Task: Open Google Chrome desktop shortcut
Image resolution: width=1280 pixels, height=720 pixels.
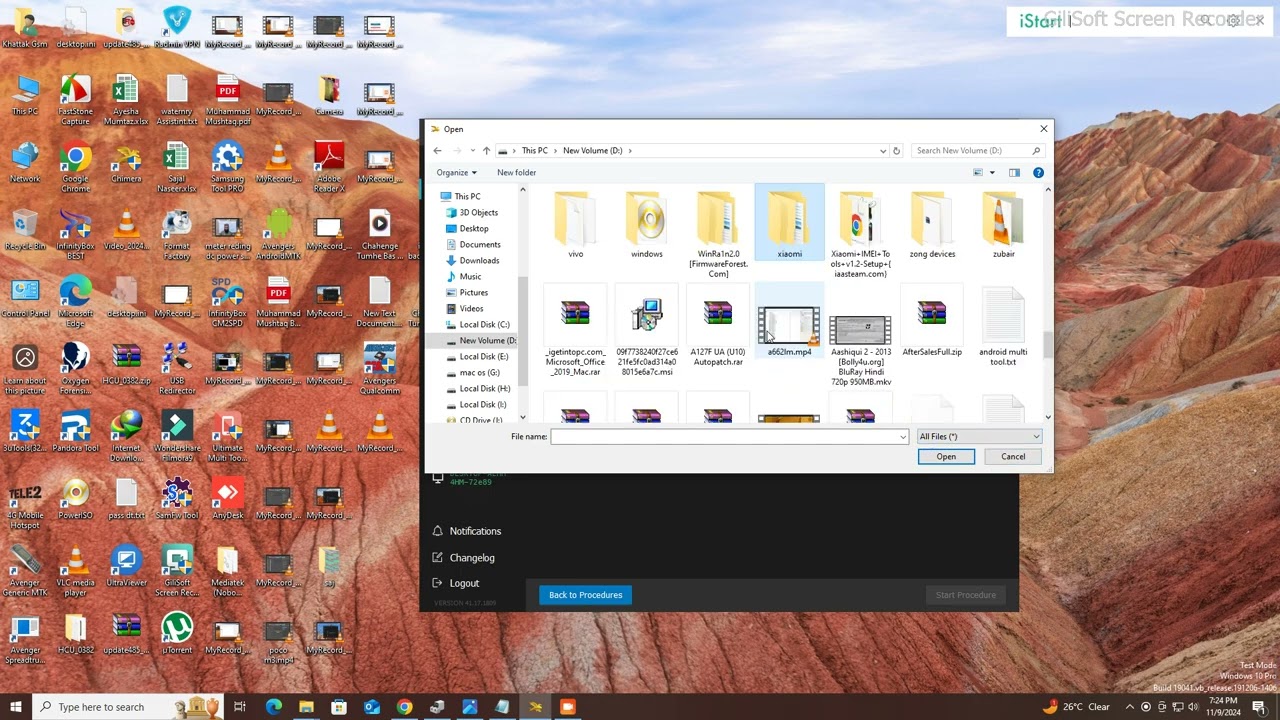Action: pos(75,166)
